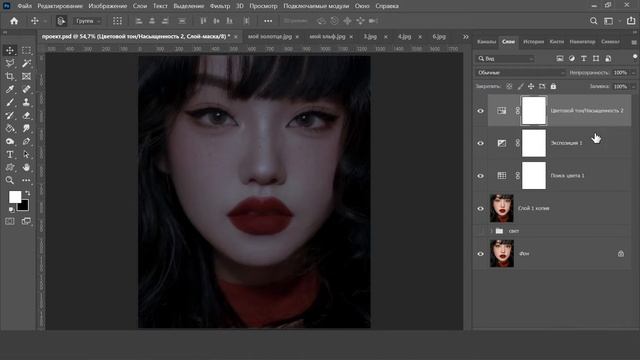Select the Magic Wand tool
640x360 pixels.
pyautogui.click(x=26, y=63)
